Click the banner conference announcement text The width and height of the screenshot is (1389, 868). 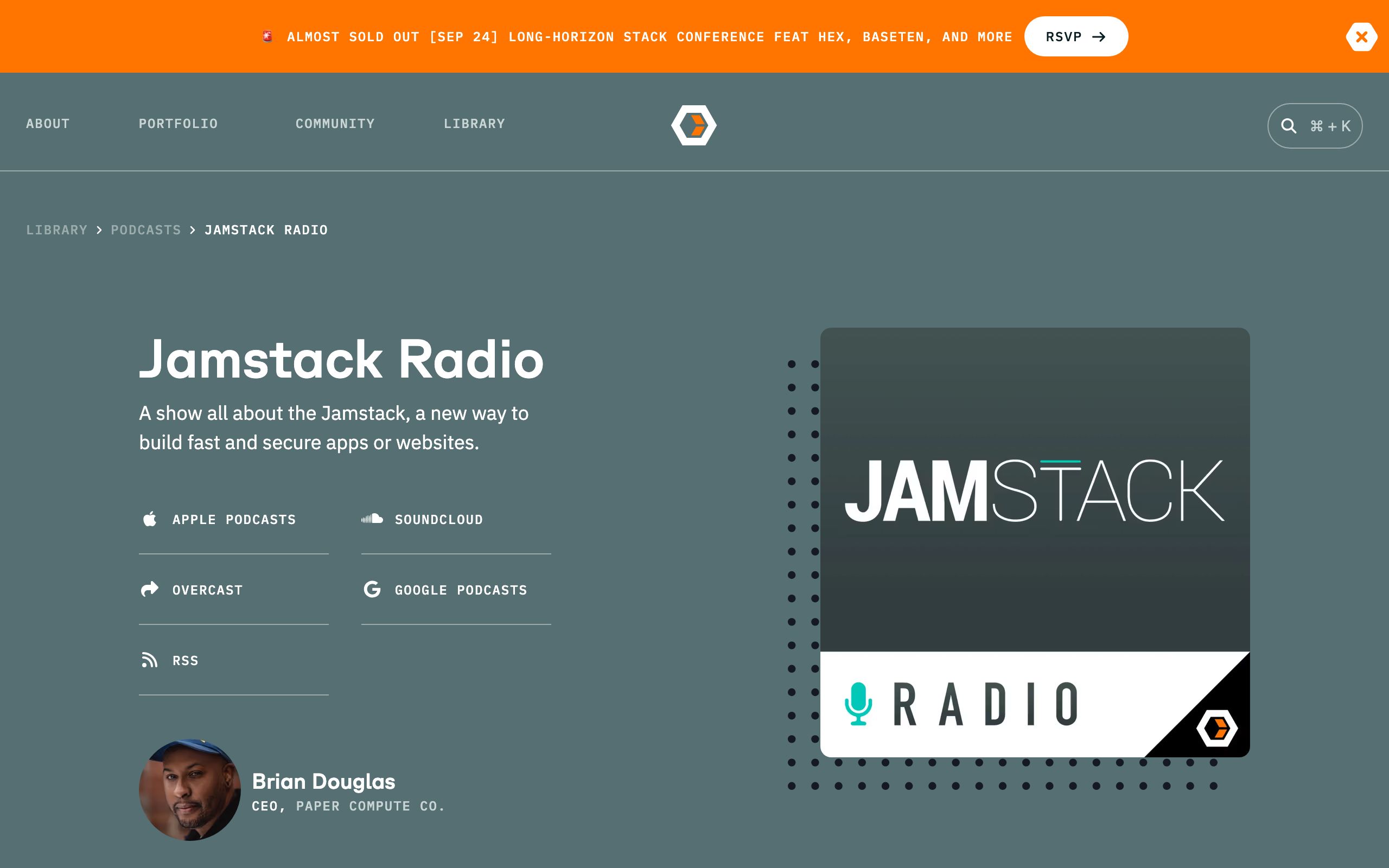tap(649, 37)
